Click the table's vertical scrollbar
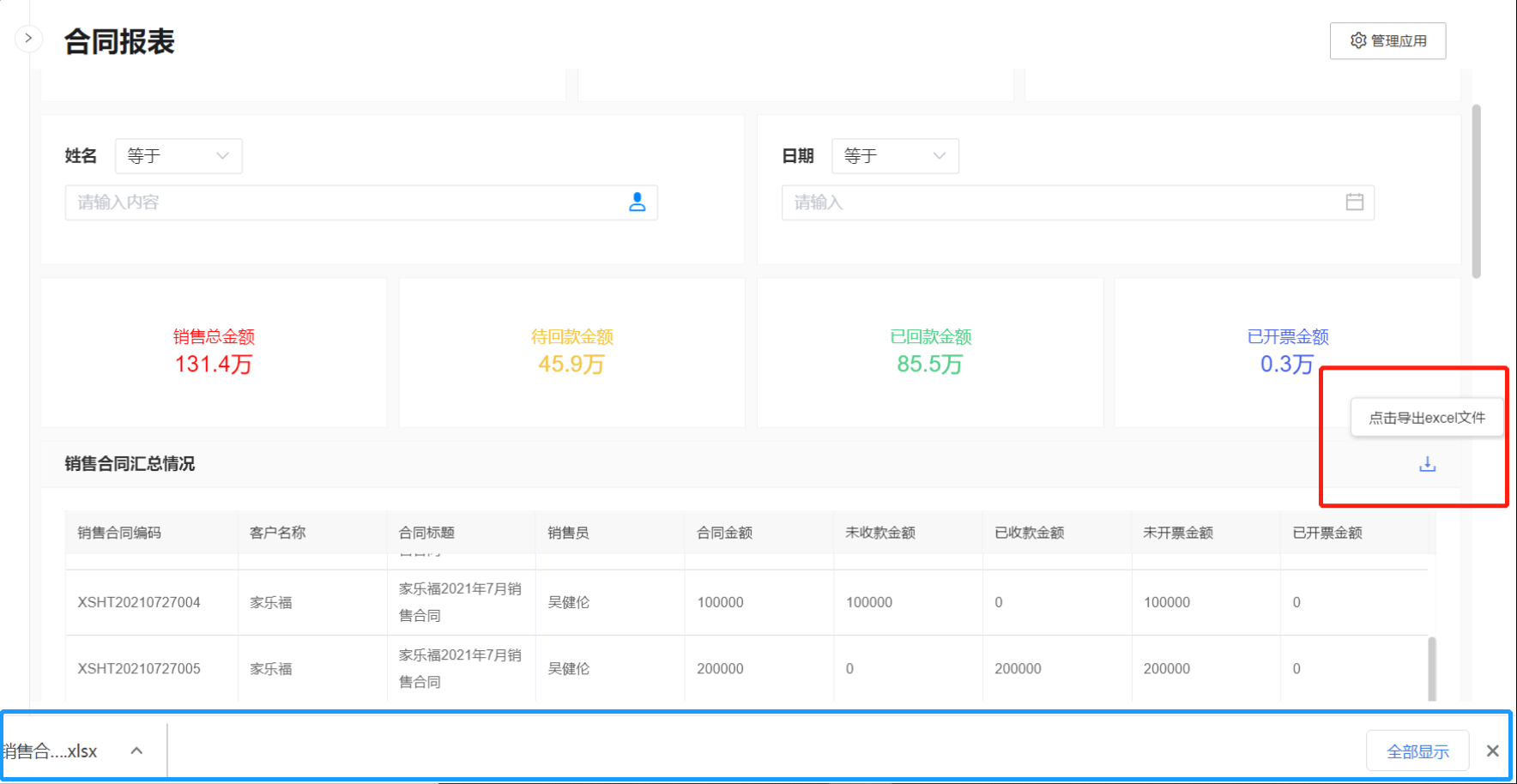This screenshot has height=784, width=1517. (1431, 668)
